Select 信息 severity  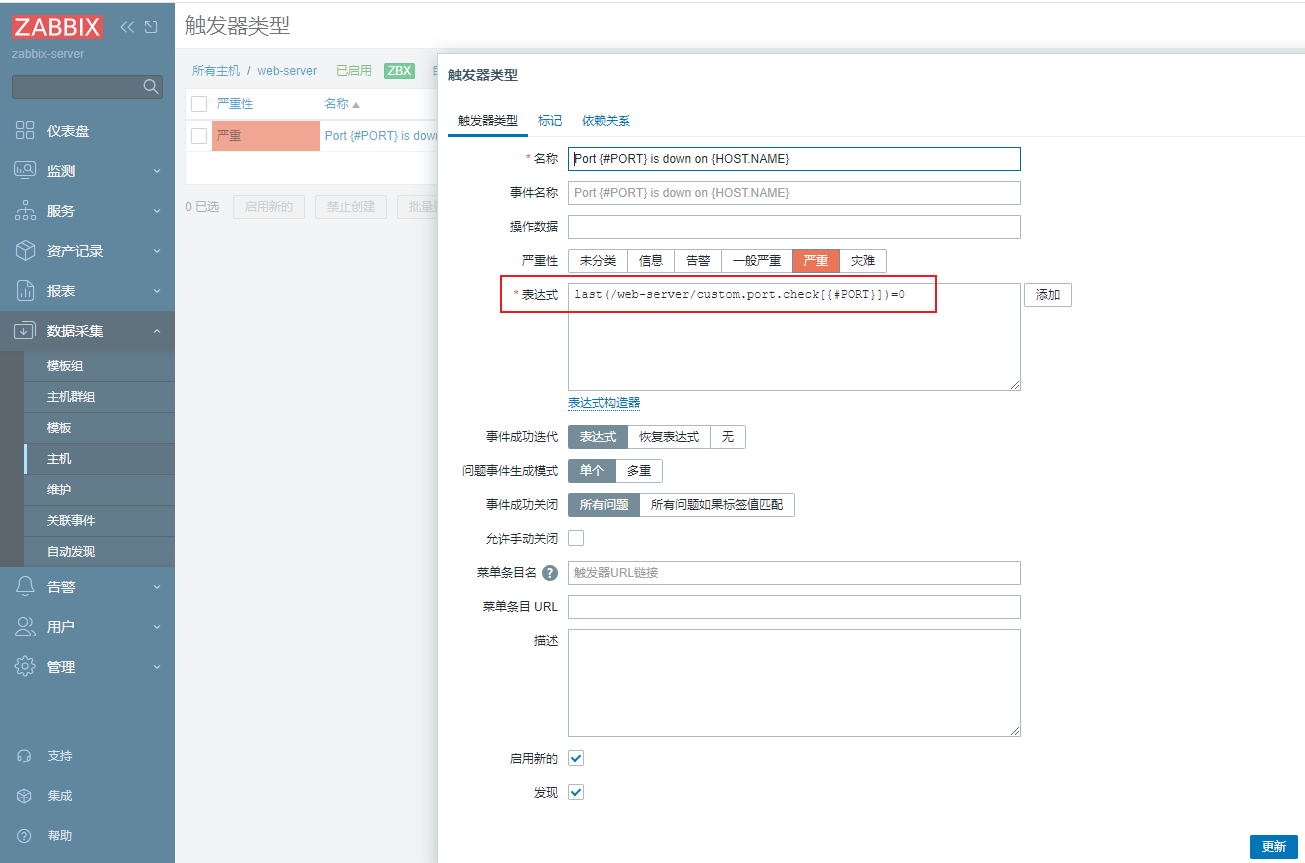tap(651, 261)
